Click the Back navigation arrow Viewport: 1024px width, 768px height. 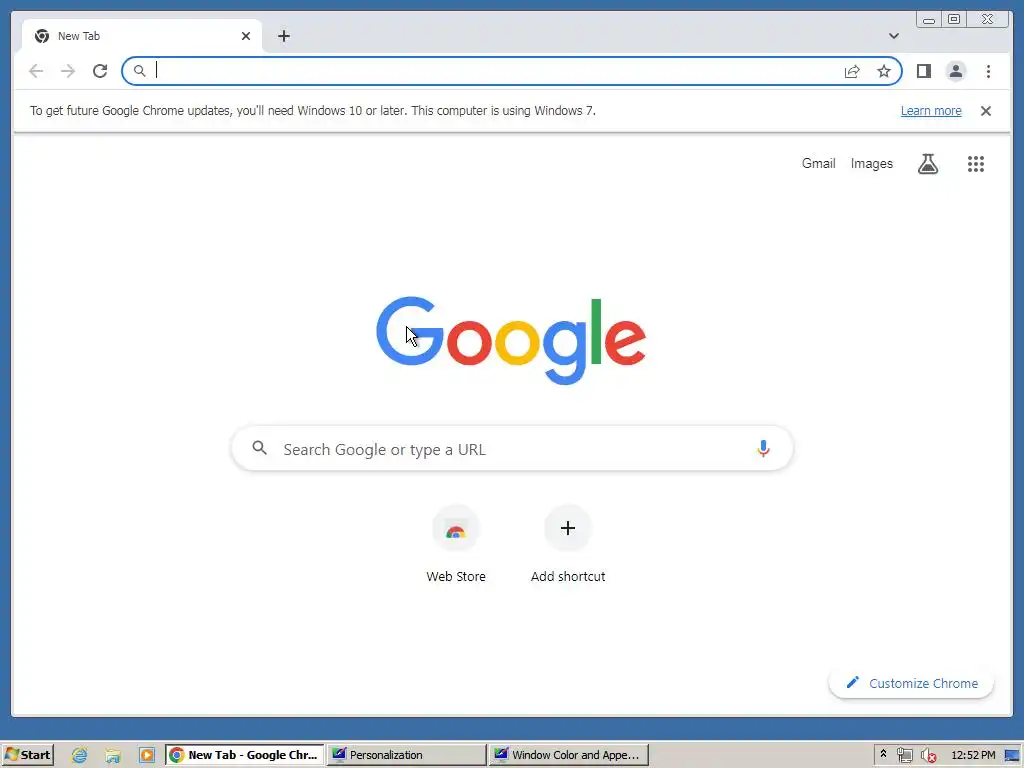click(36, 71)
